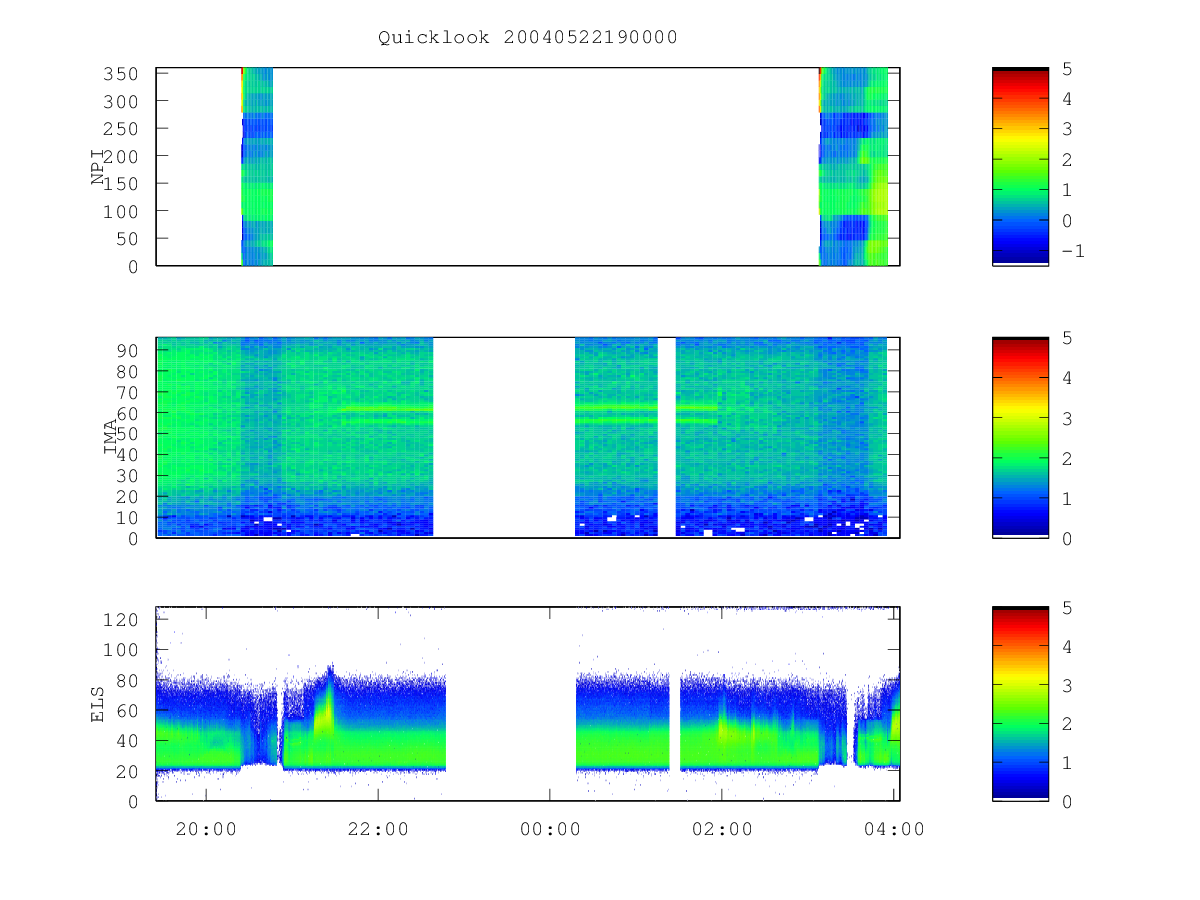1200x900 pixels.
Task: Click the 90 tick on IMA axis
Action: pyautogui.click(x=130, y=350)
